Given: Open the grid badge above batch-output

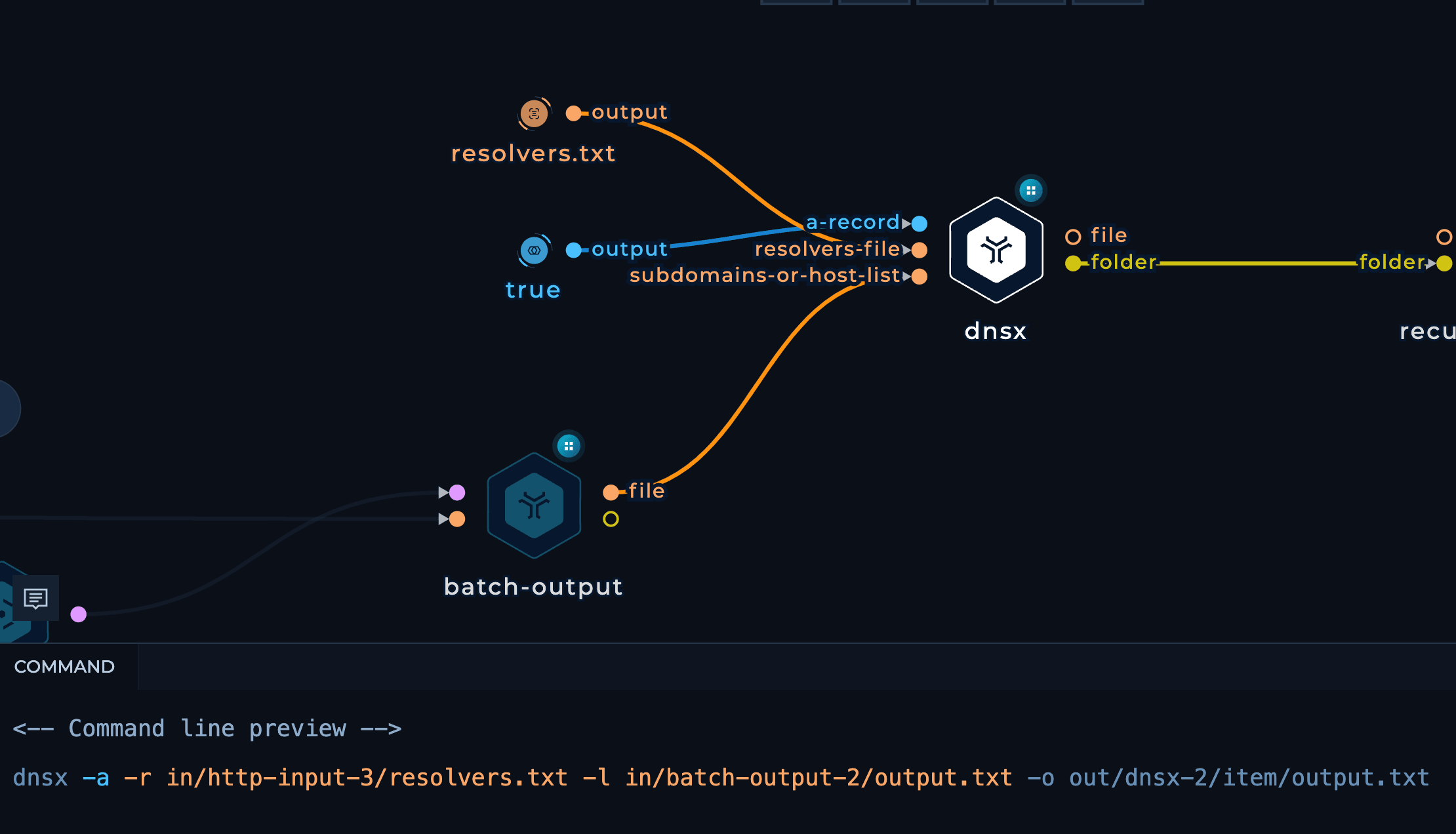Looking at the screenshot, I should click(569, 446).
